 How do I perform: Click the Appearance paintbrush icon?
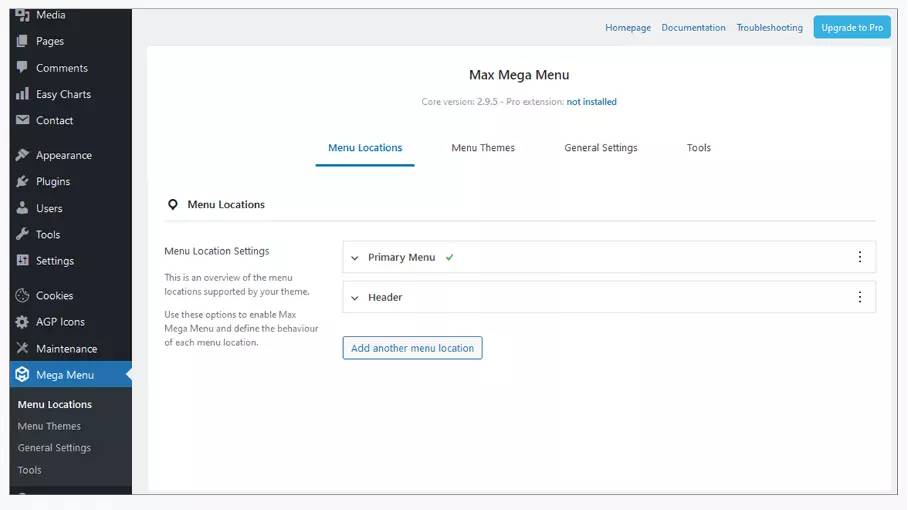(22, 155)
